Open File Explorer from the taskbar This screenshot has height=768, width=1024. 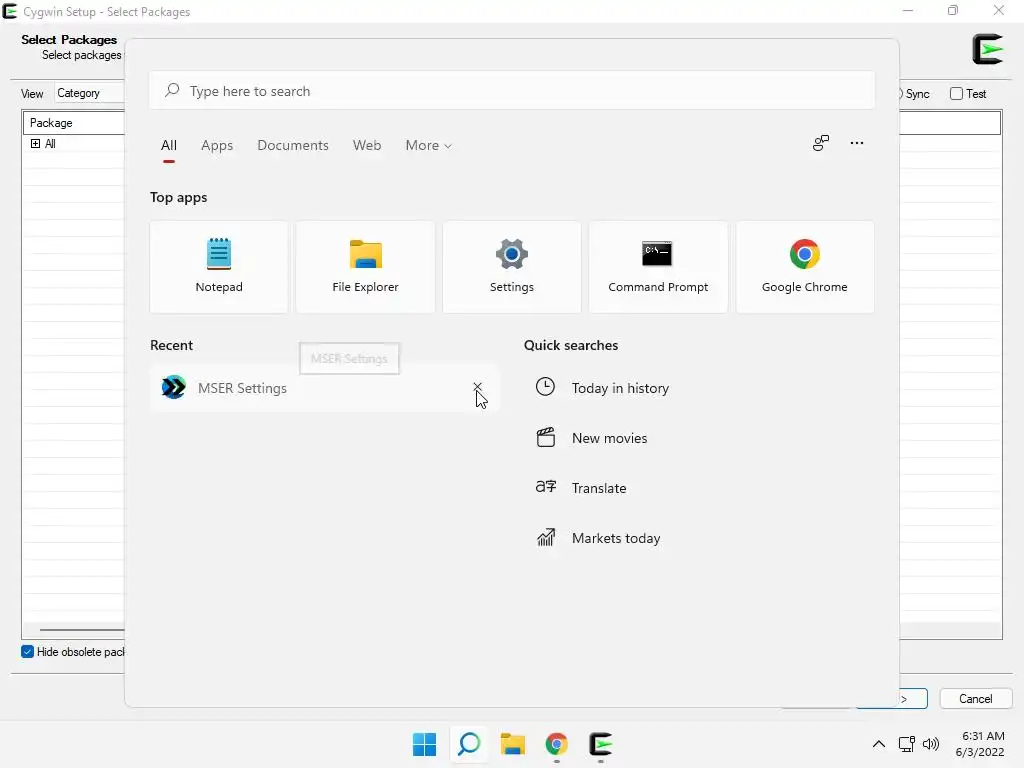(x=513, y=744)
